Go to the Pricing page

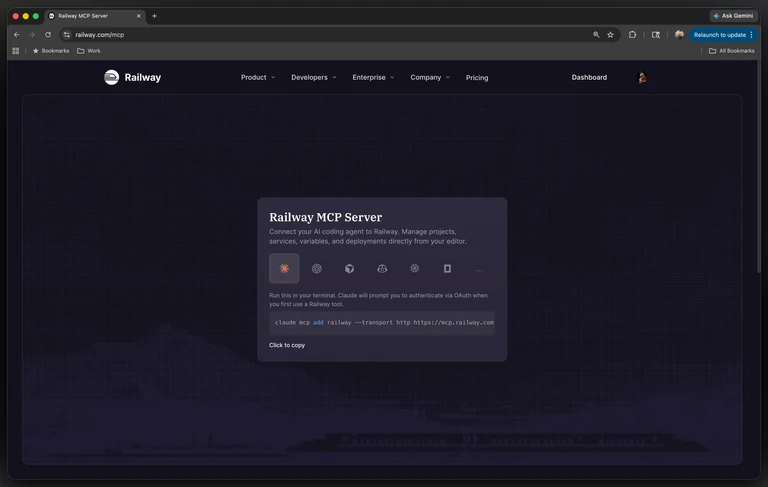point(477,77)
